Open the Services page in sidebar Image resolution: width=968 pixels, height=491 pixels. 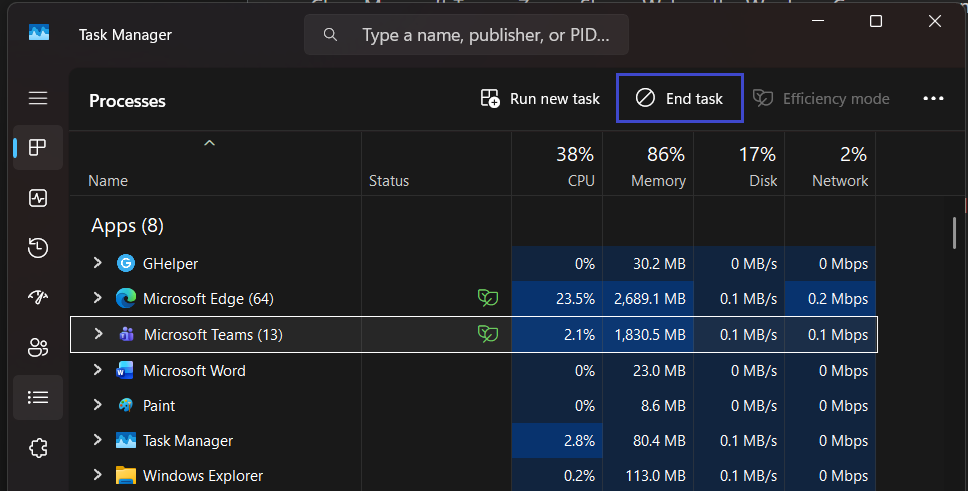click(38, 448)
